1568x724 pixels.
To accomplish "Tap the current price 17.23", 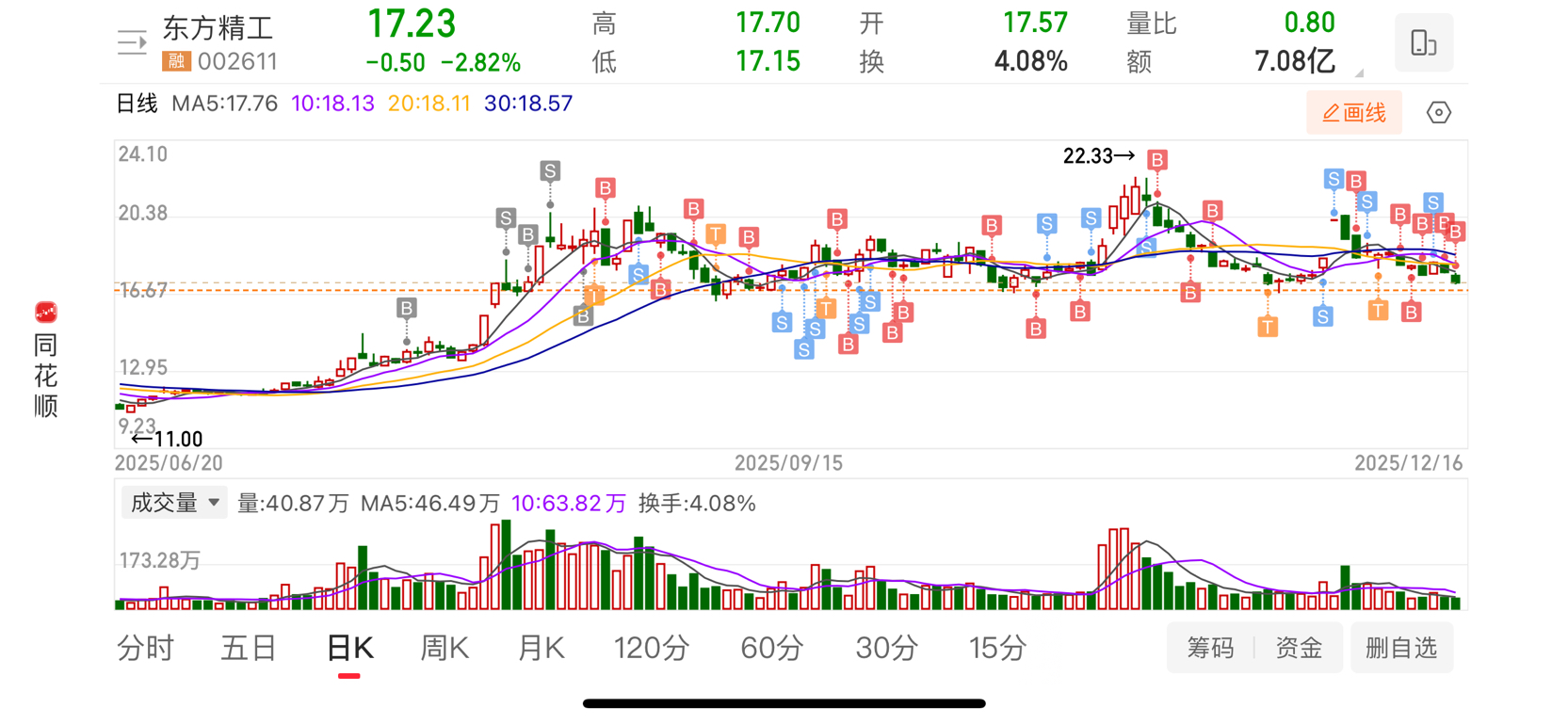I will pos(412,24).
